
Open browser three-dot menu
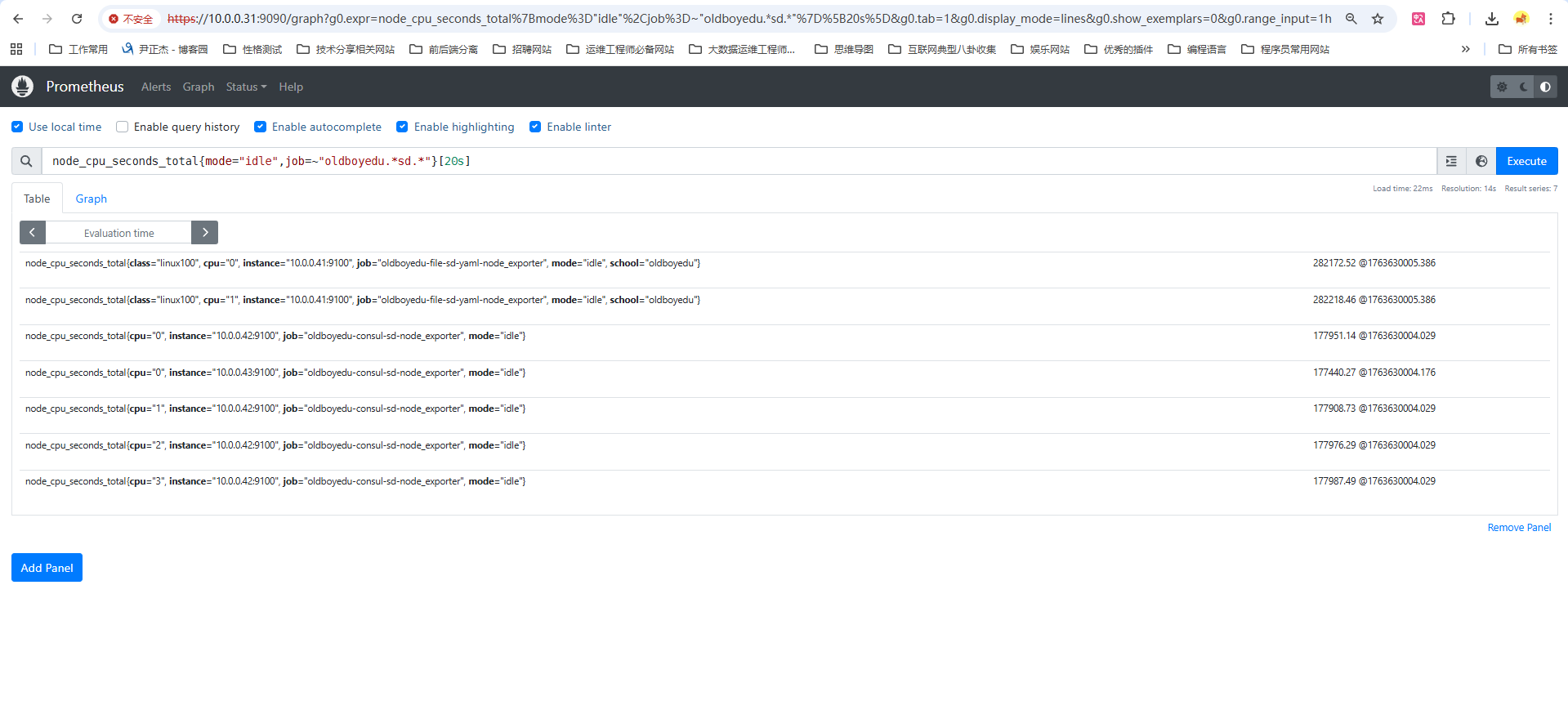coord(1551,19)
